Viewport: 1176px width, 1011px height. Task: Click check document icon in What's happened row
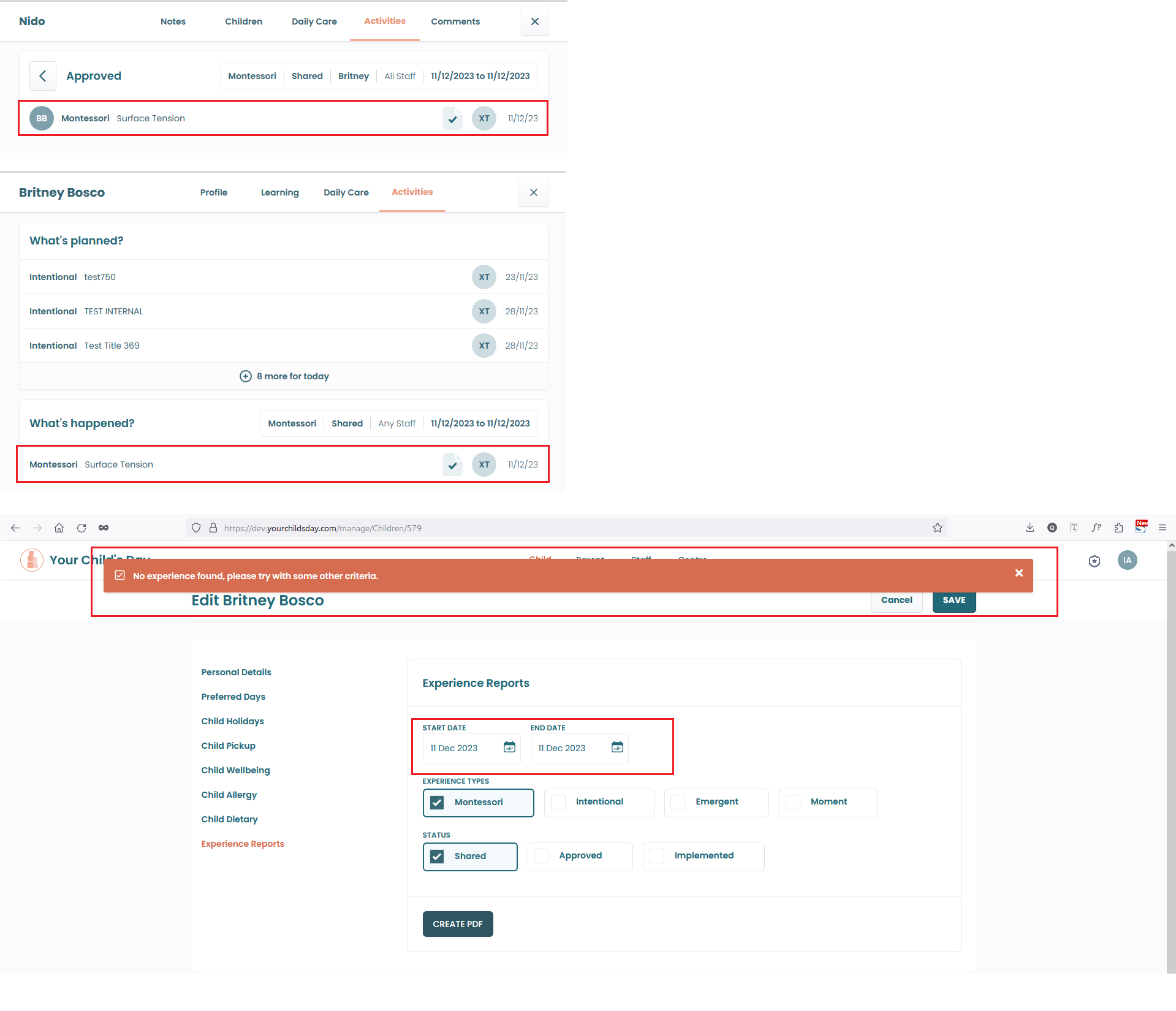click(452, 464)
